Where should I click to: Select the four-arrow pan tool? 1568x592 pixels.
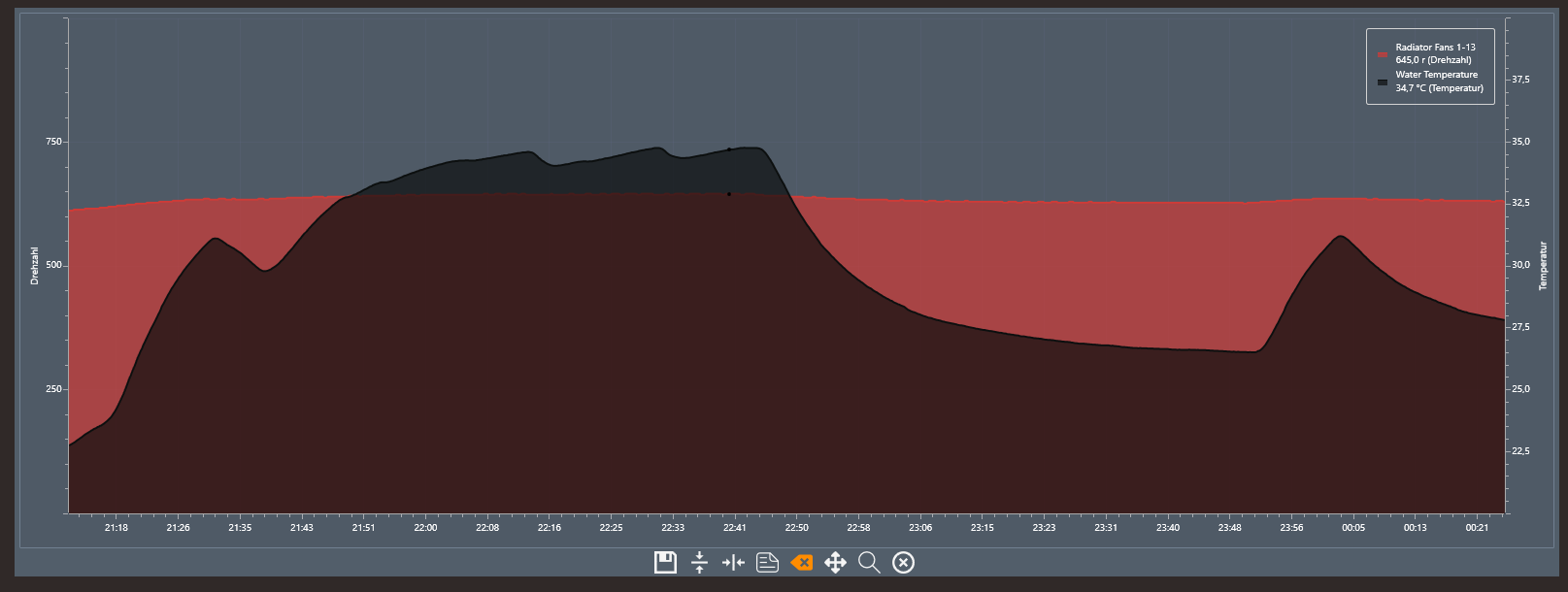tap(835, 562)
